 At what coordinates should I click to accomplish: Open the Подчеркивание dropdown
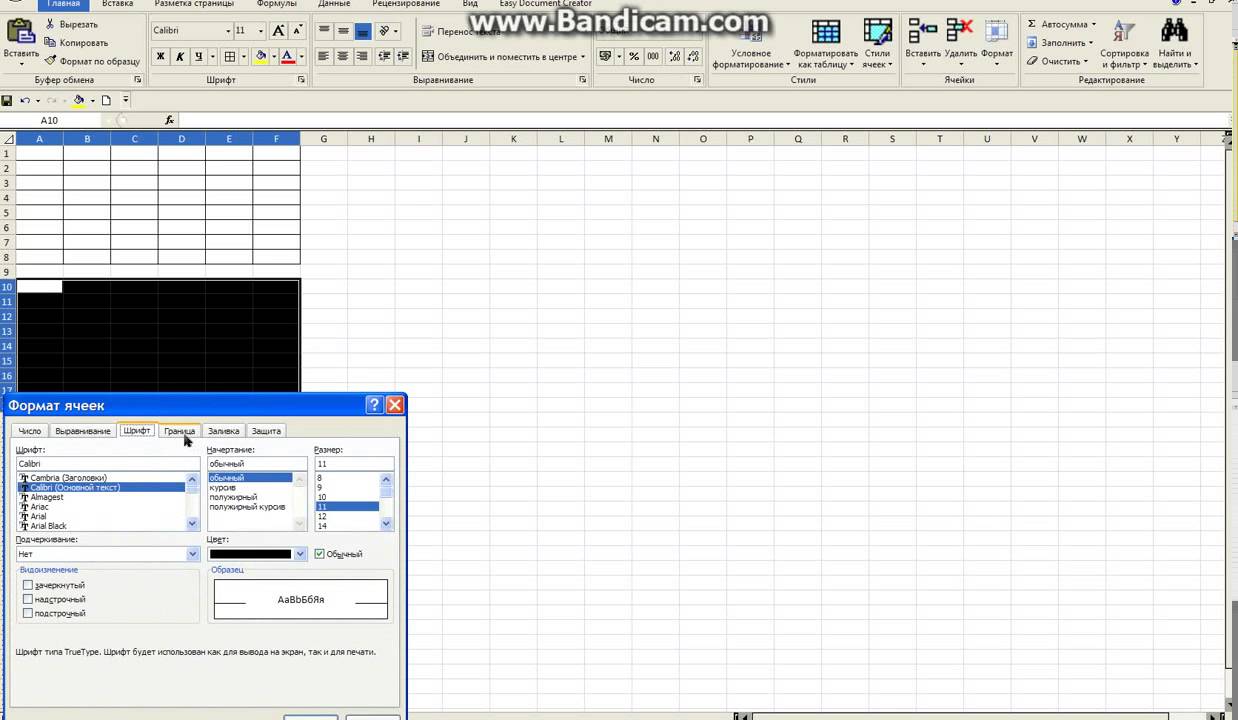(193, 554)
